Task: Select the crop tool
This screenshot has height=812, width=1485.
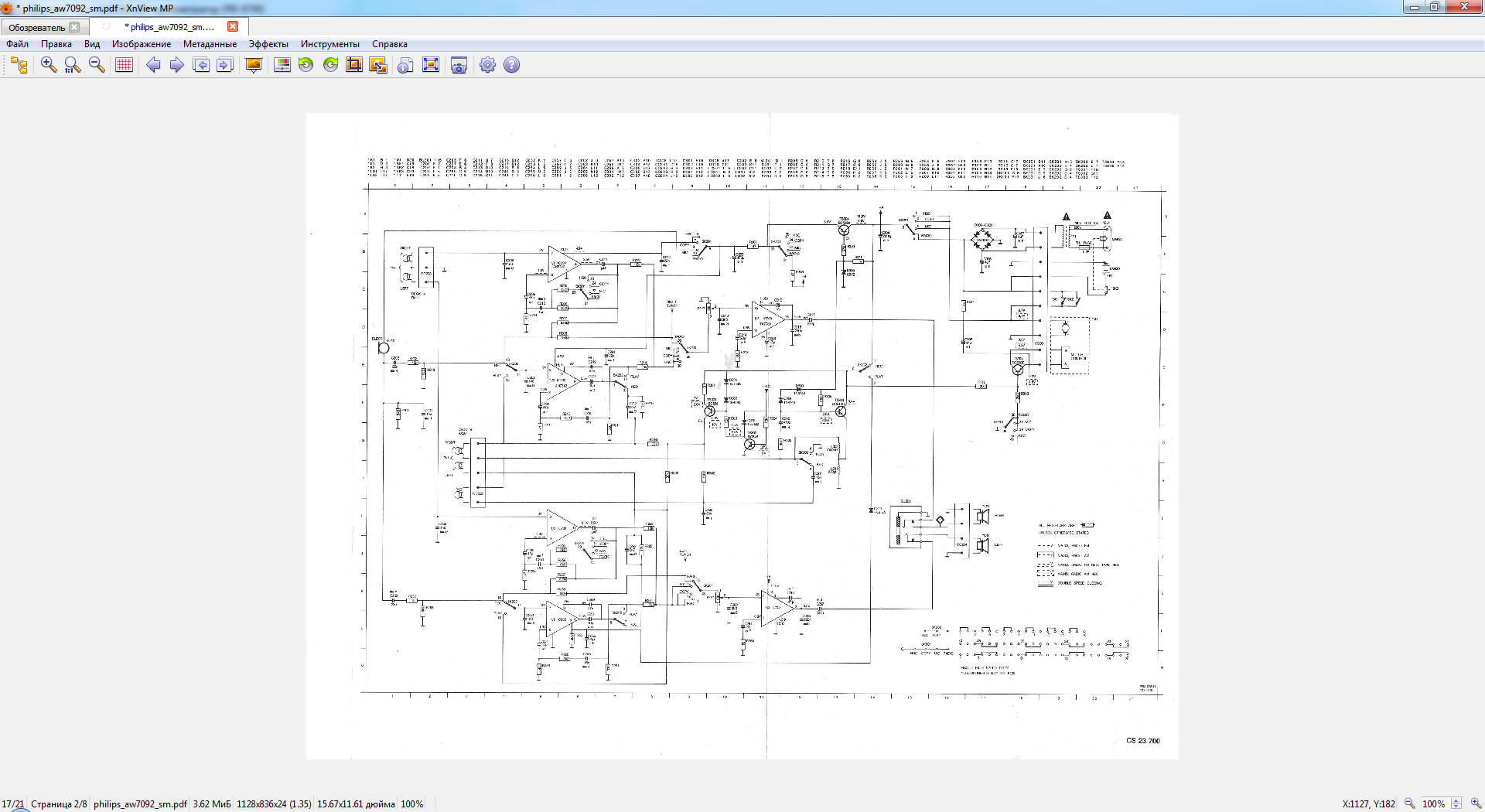Action: [354, 65]
